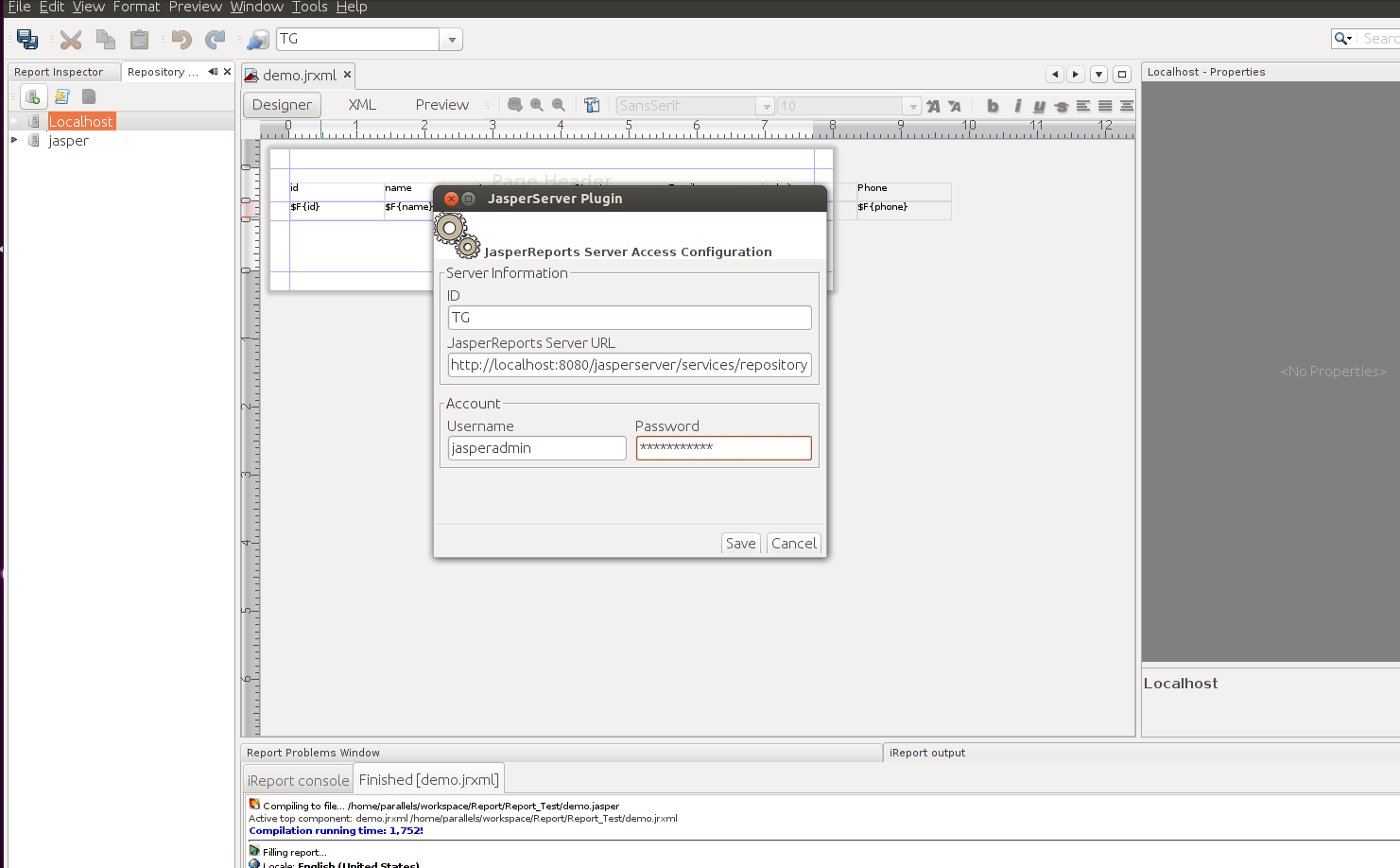Click the $F{phone} field in report
Image resolution: width=1400 pixels, height=868 pixels.
click(904, 210)
